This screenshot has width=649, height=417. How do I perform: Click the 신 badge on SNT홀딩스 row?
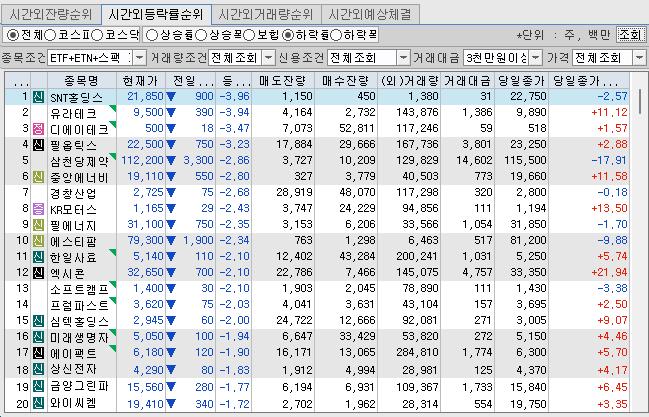point(38,97)
